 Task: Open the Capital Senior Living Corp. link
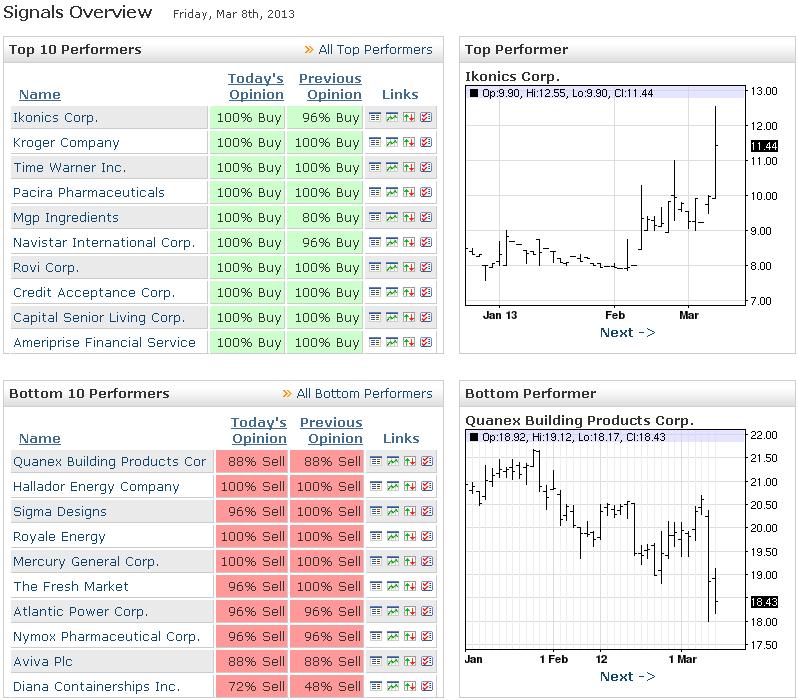point(99,317)
